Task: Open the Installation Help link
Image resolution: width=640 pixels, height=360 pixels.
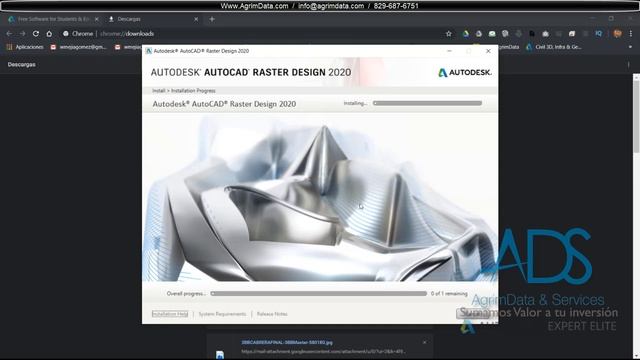Action: (170, 314)
